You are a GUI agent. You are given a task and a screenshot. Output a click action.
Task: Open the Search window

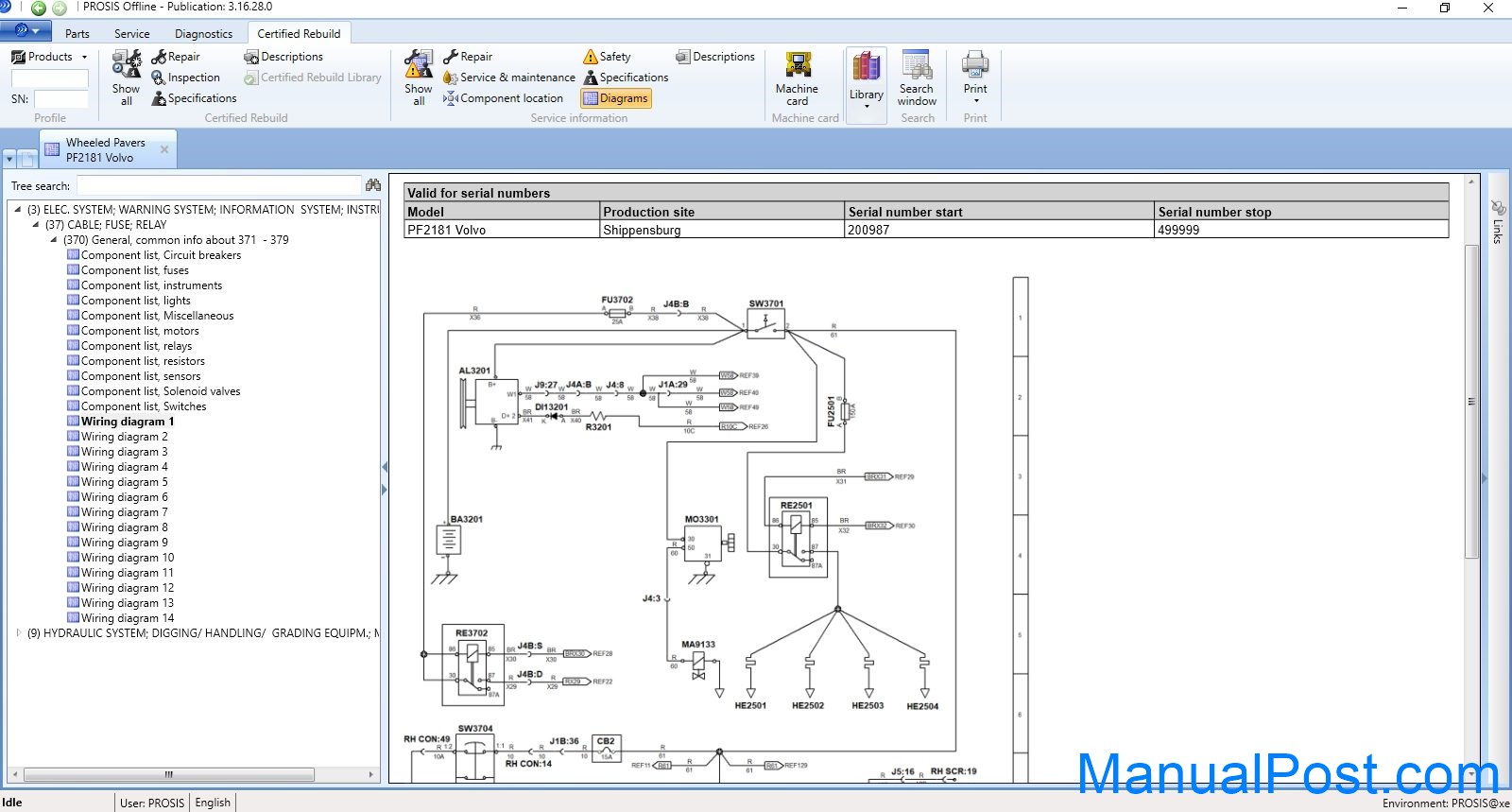(917, 79)
